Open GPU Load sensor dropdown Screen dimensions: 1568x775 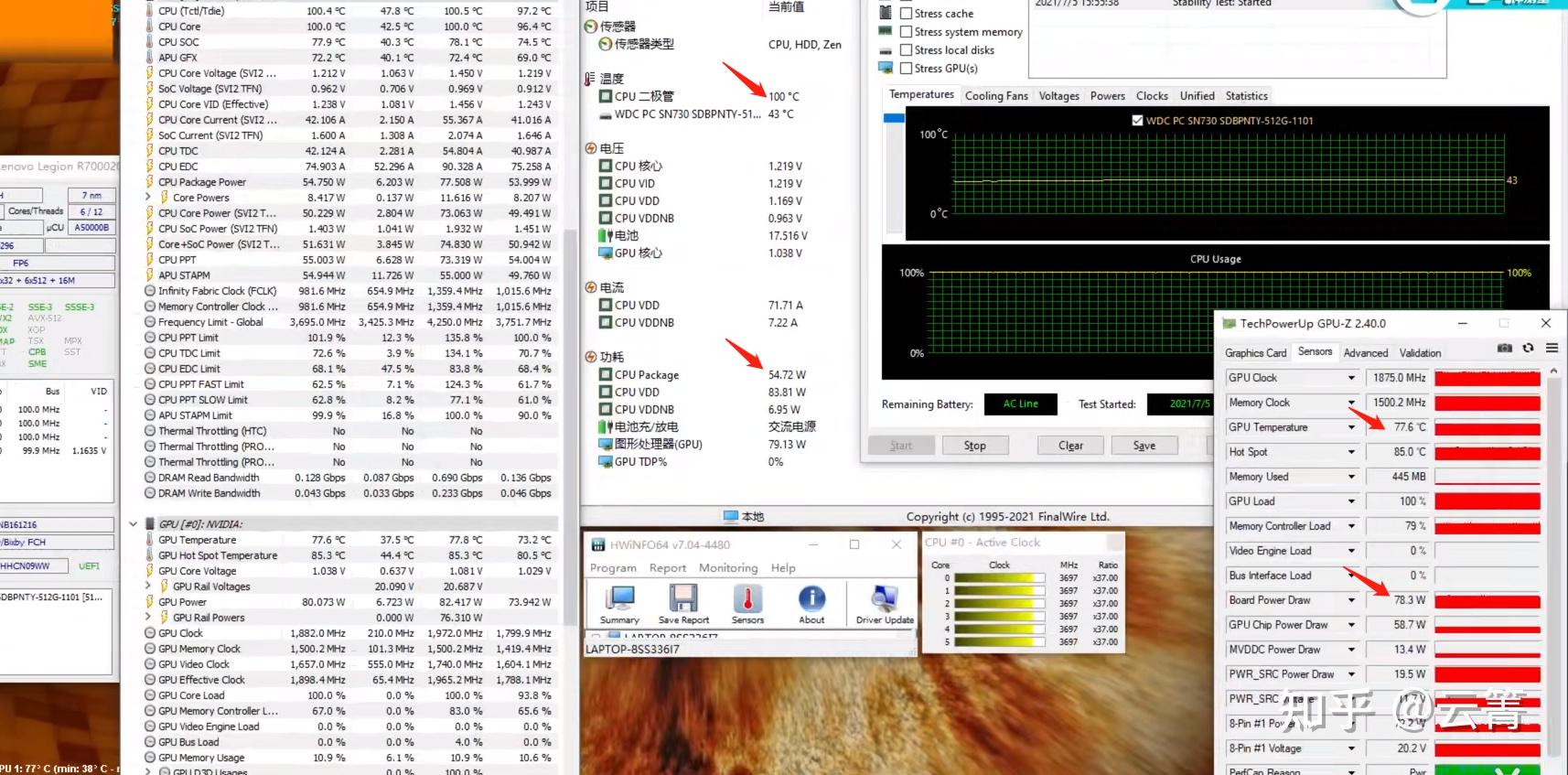click(x=1351, y=501)
